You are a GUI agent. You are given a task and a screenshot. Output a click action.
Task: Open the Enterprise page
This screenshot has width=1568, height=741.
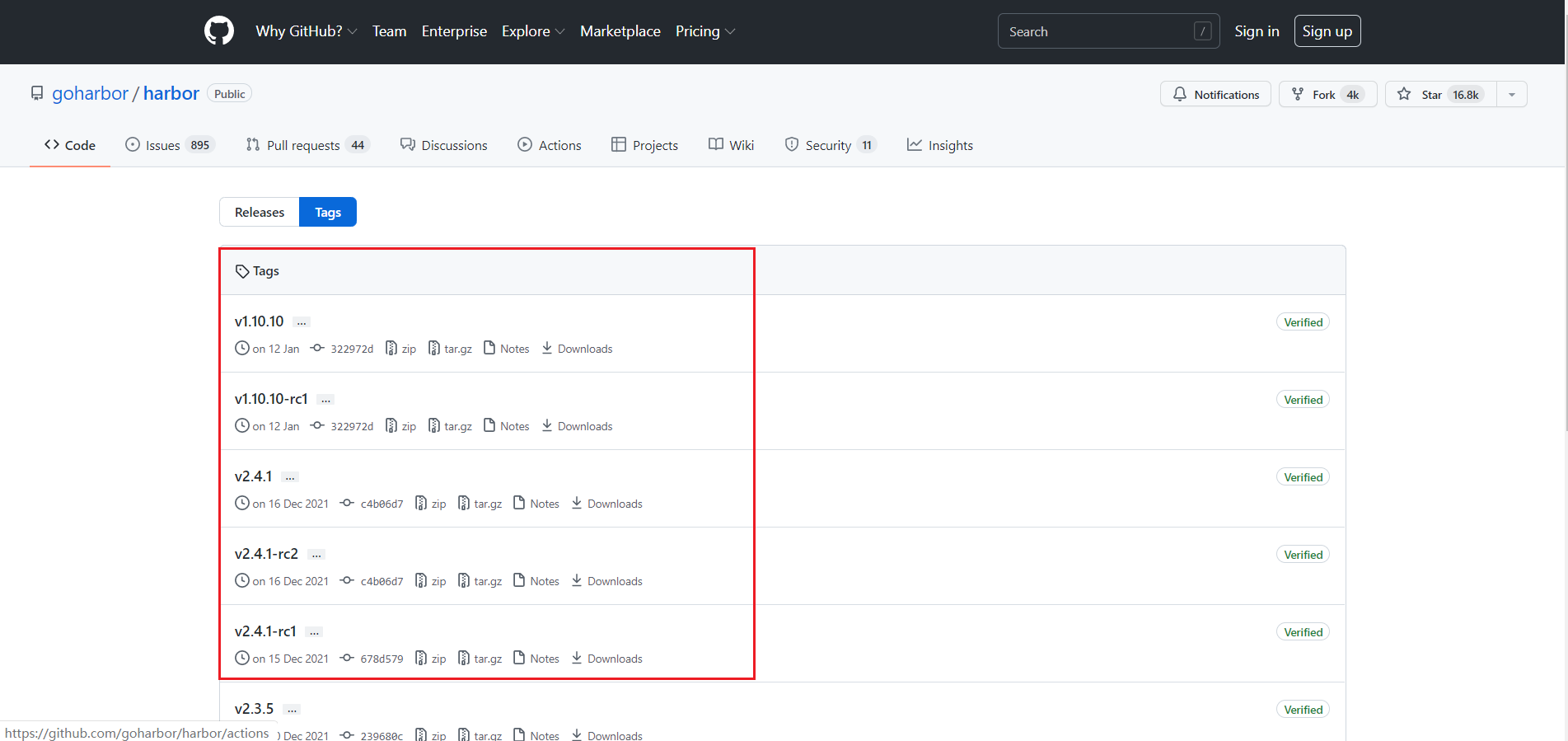(454, 31)
